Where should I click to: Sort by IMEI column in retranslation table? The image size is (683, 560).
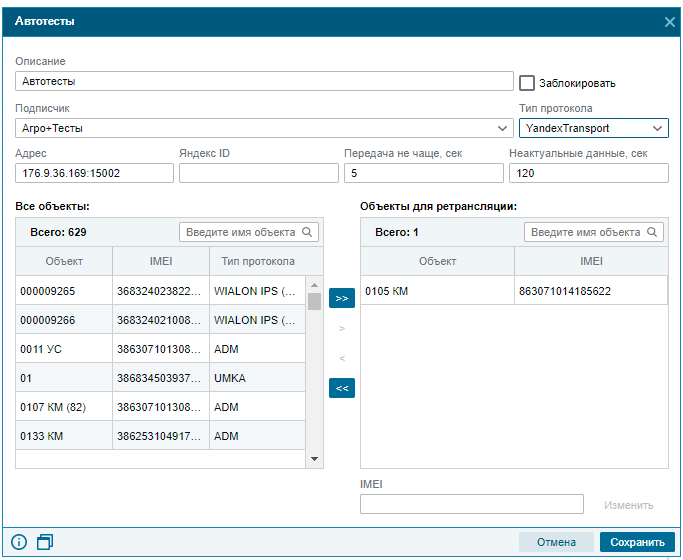tap(591, 261)
